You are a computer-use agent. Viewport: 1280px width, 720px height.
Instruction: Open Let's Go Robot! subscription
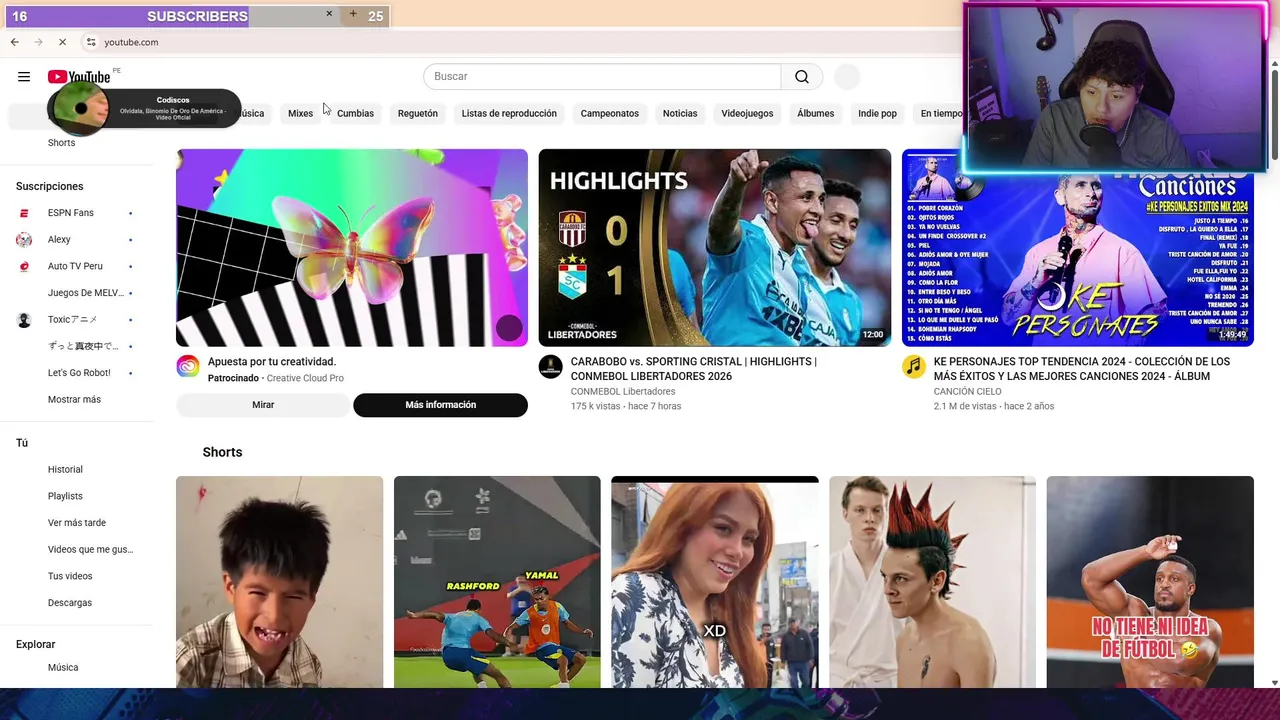point(80,373)
